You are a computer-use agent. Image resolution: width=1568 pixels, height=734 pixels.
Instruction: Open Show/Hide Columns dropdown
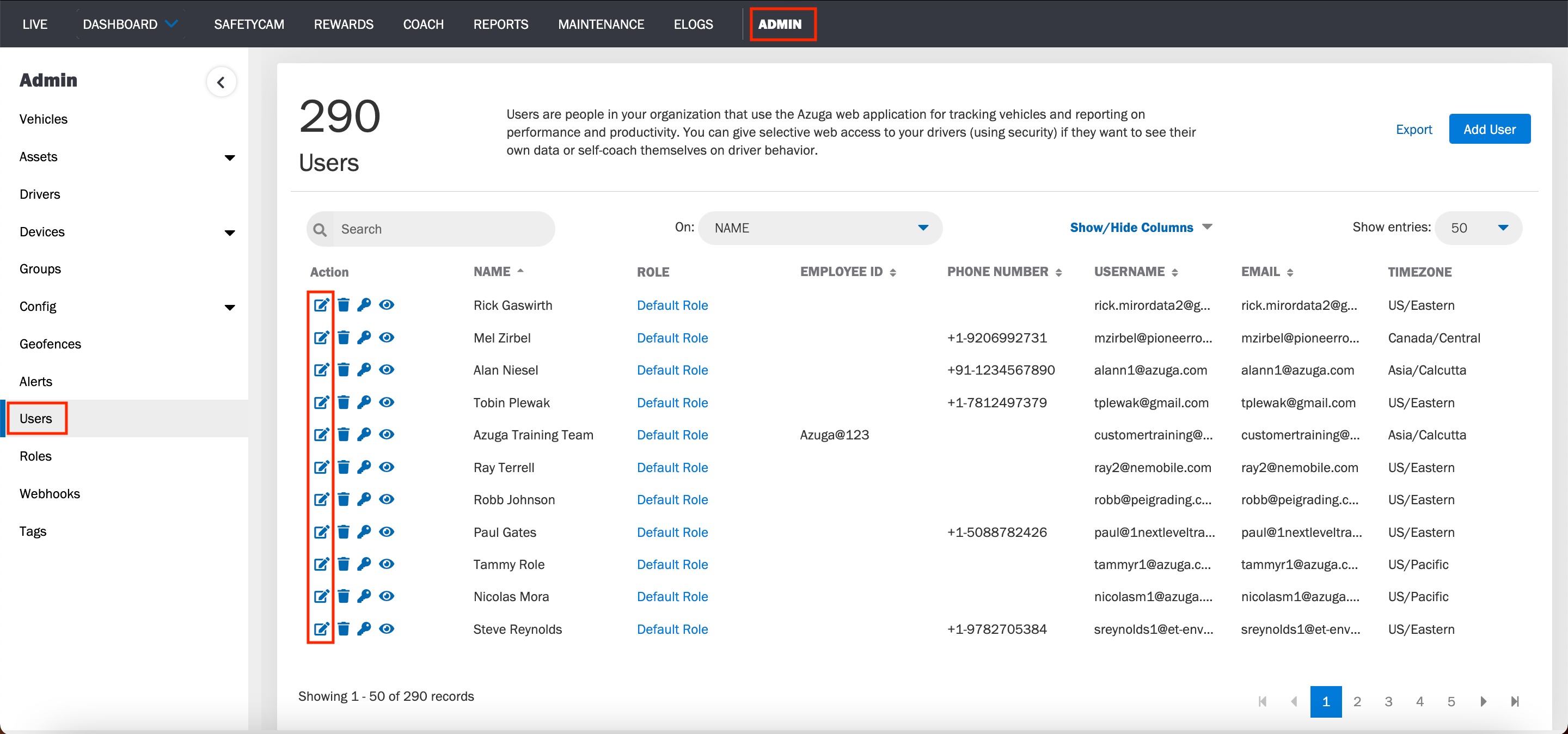click(x=1141, y=228)
